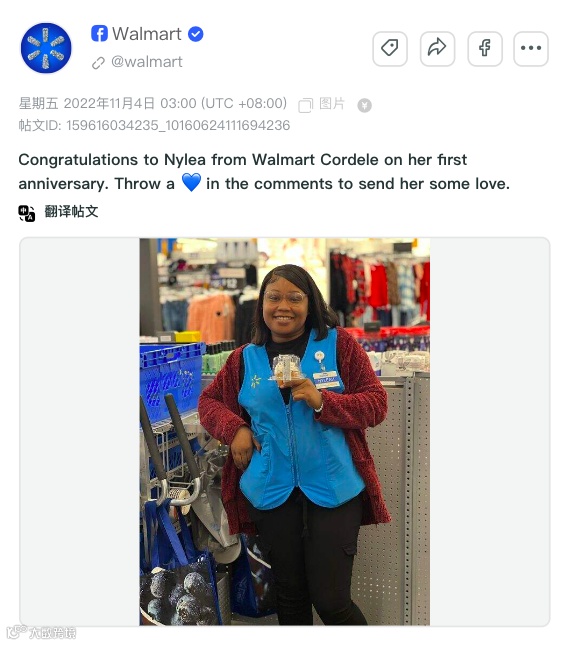Click the Facebook logo beside Walmart name
The image size is (569, 645).
point(99,33)
